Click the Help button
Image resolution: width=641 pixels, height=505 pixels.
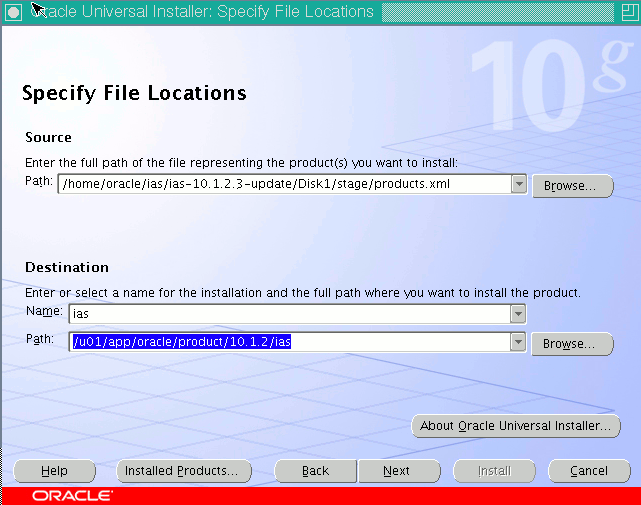point(54,471)
